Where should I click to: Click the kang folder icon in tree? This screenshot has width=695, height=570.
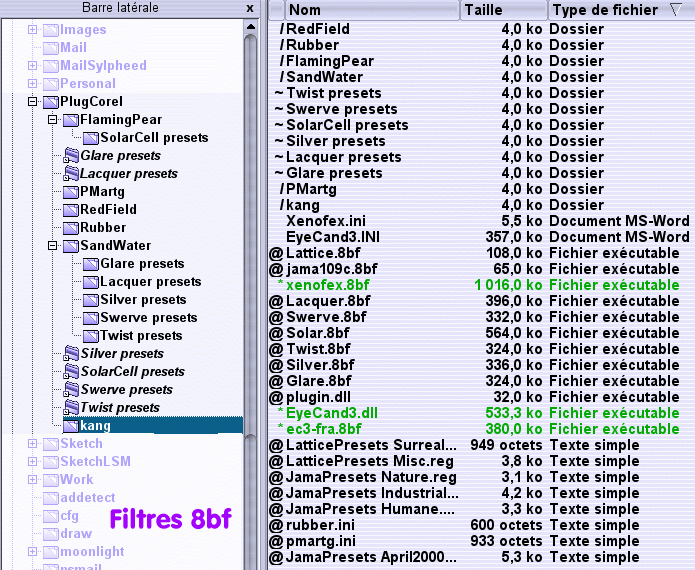(x=71, y=426)
